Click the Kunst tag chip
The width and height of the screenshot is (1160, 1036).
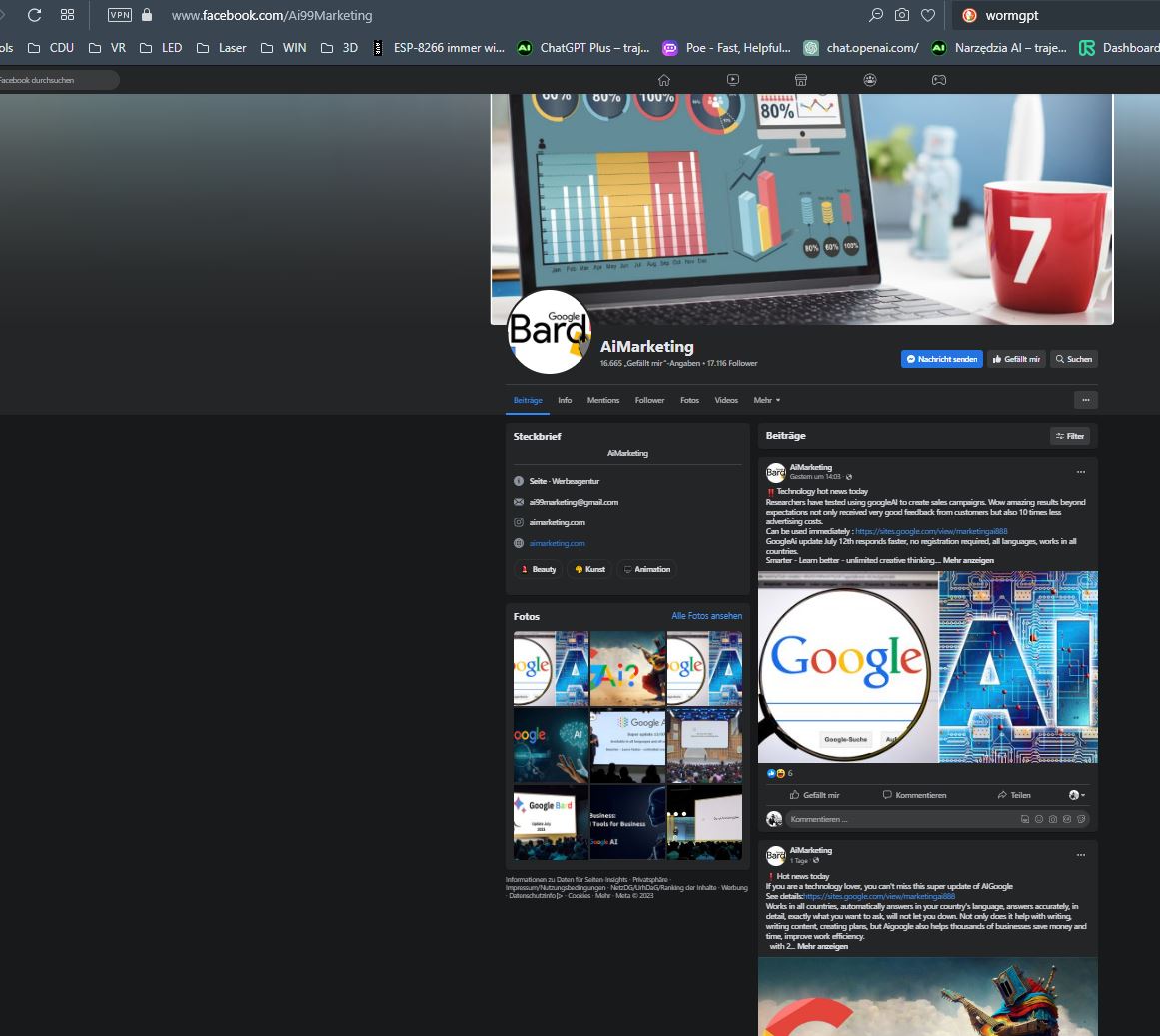point(589,569)
